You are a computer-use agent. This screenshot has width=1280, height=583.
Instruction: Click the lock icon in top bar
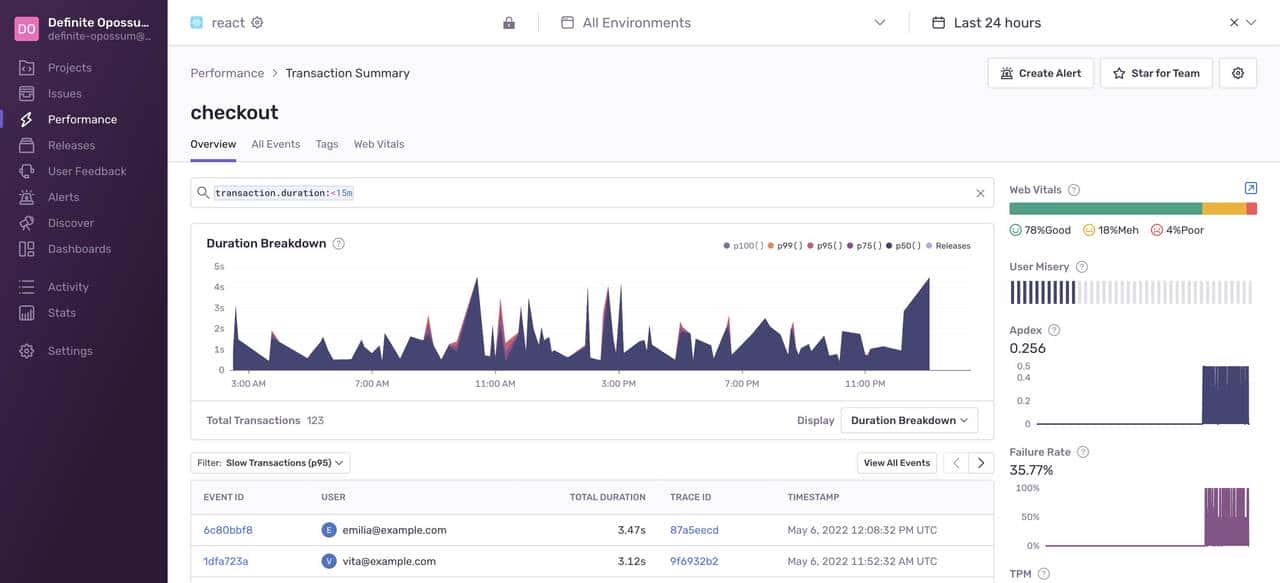point(509,23)
